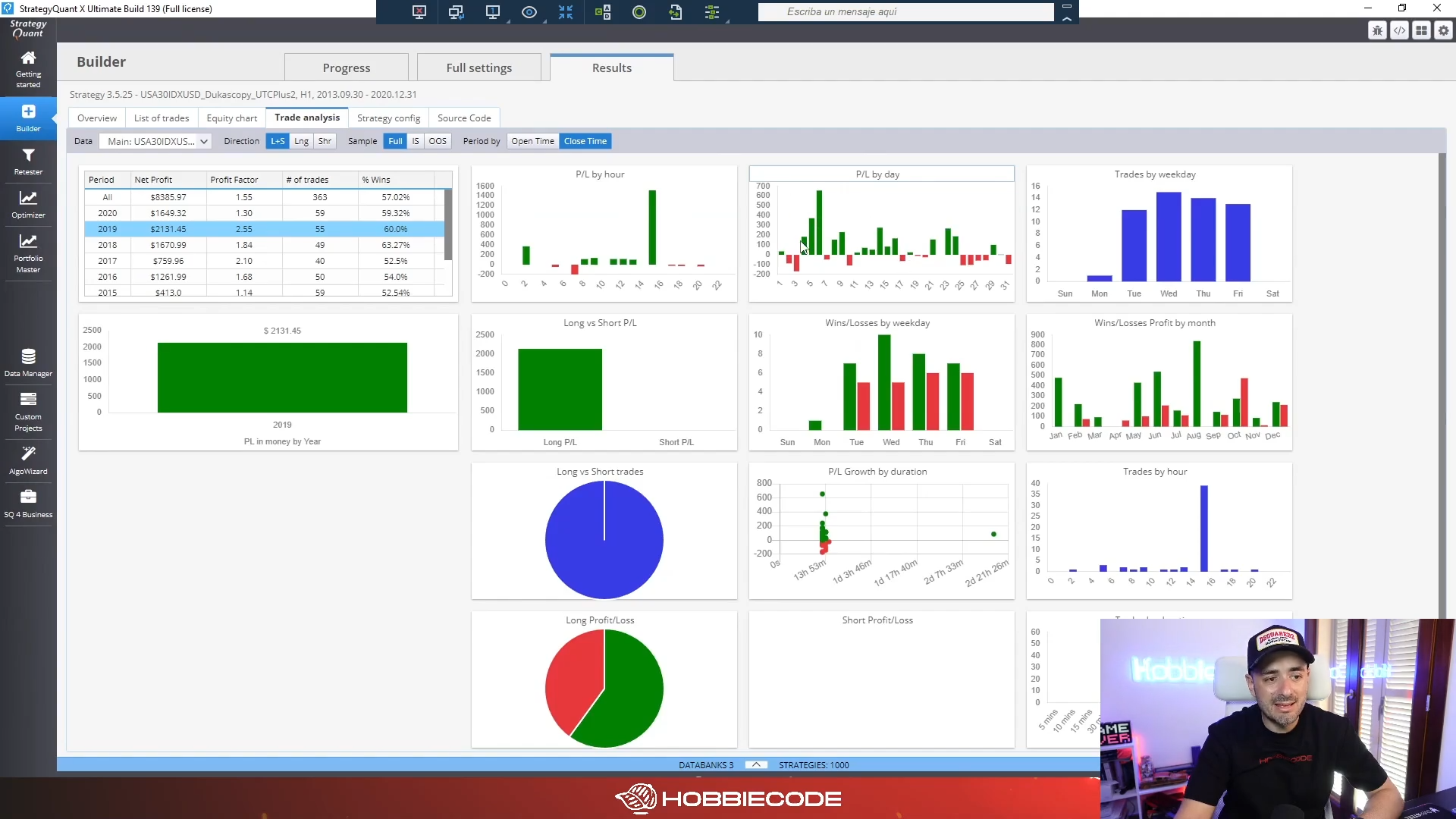Select the All period row
The height and width of the screenshot is (819, 1456).
[264, 197]
